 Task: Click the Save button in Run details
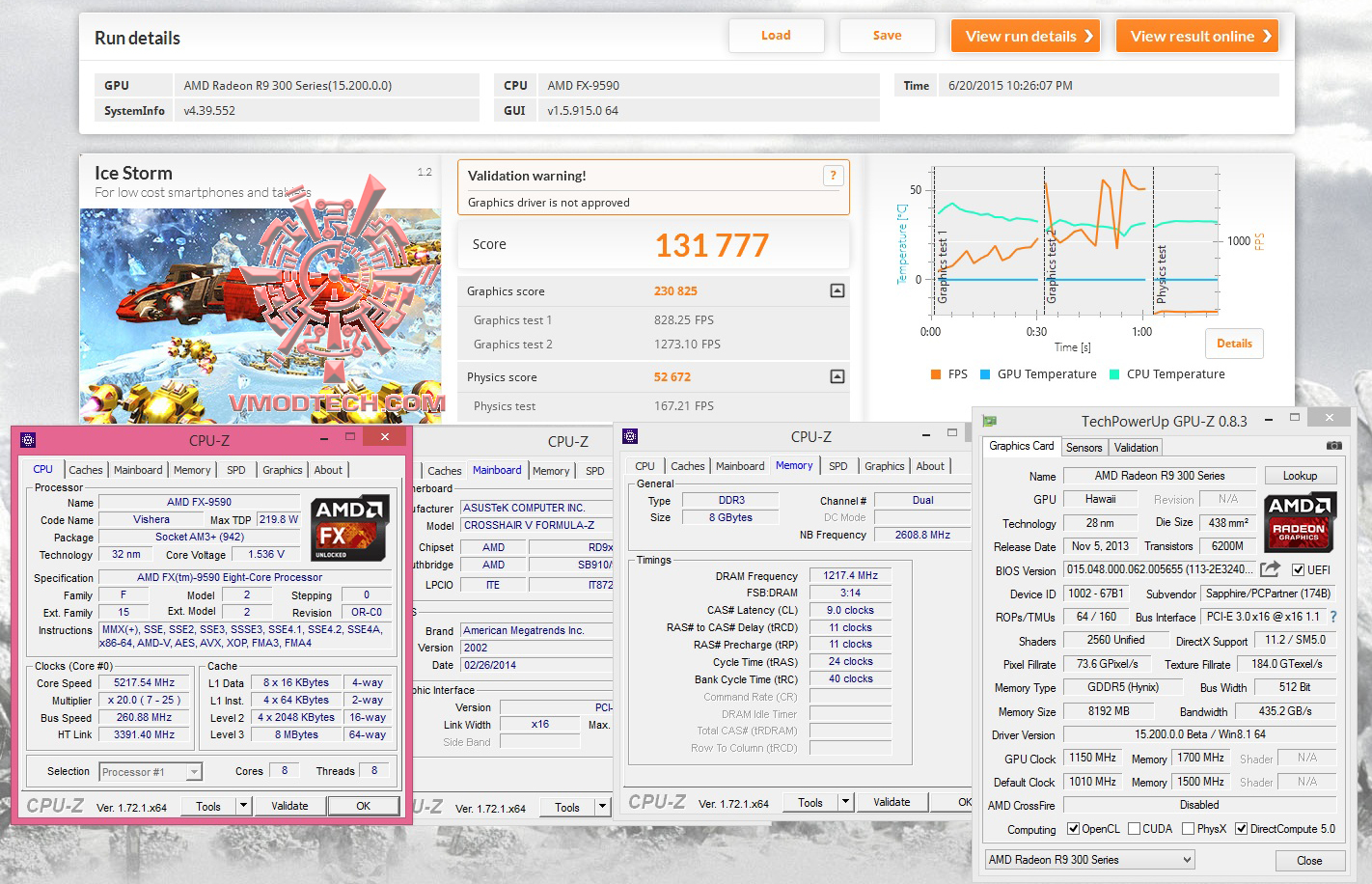887,36
